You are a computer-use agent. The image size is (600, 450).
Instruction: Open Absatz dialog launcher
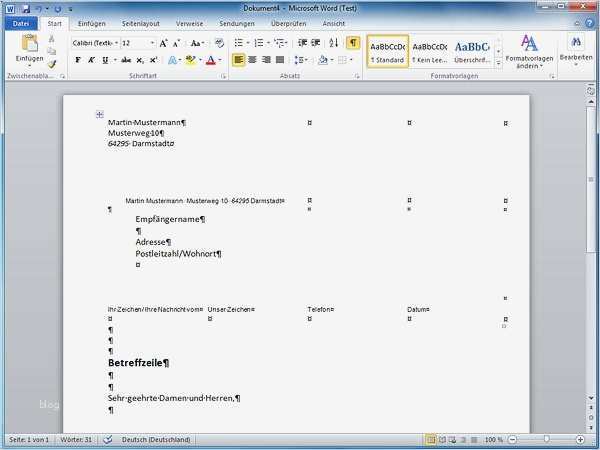point(357,76)
